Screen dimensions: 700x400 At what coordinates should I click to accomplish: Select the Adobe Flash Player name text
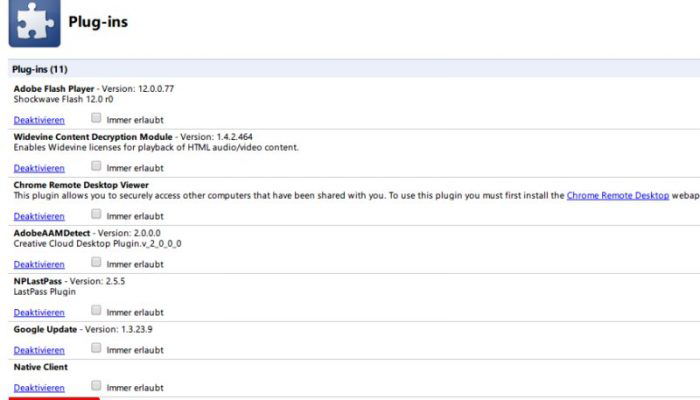tap(54, 88)
